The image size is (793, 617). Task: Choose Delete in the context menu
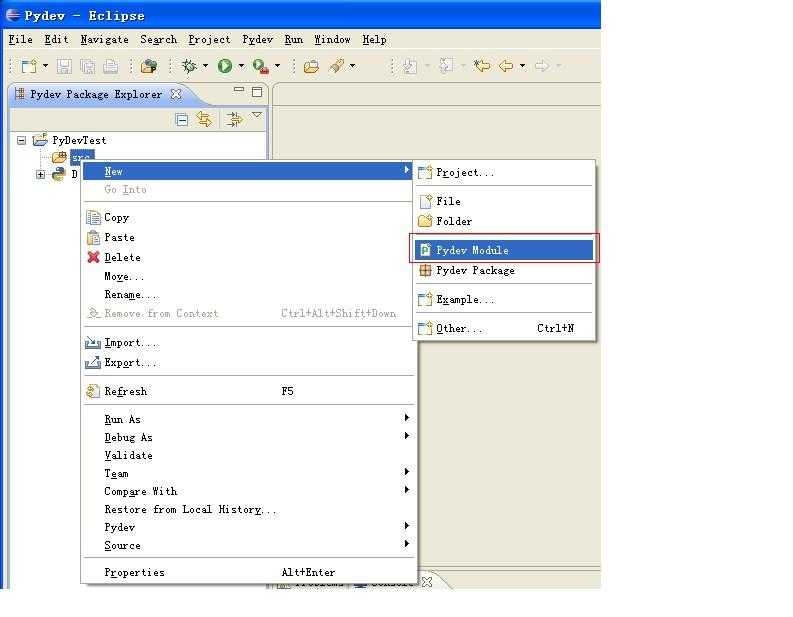[x=248, y=257]
